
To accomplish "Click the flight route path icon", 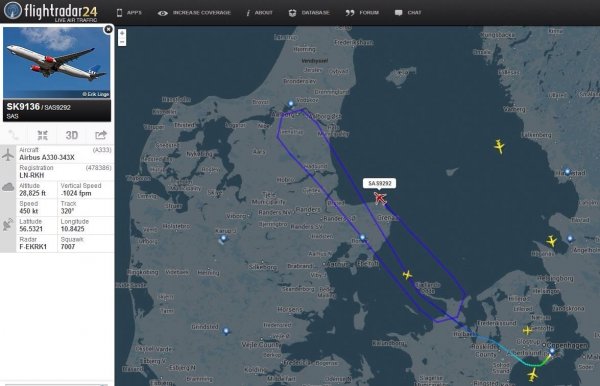I will (14, 135).
